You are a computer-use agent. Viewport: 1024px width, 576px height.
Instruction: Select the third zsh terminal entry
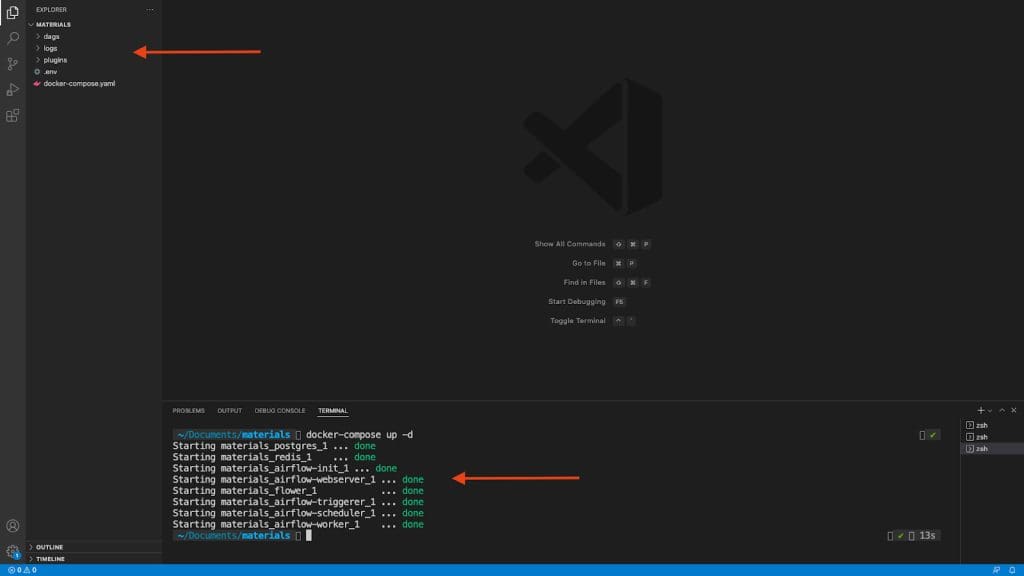tap(982, 449)
